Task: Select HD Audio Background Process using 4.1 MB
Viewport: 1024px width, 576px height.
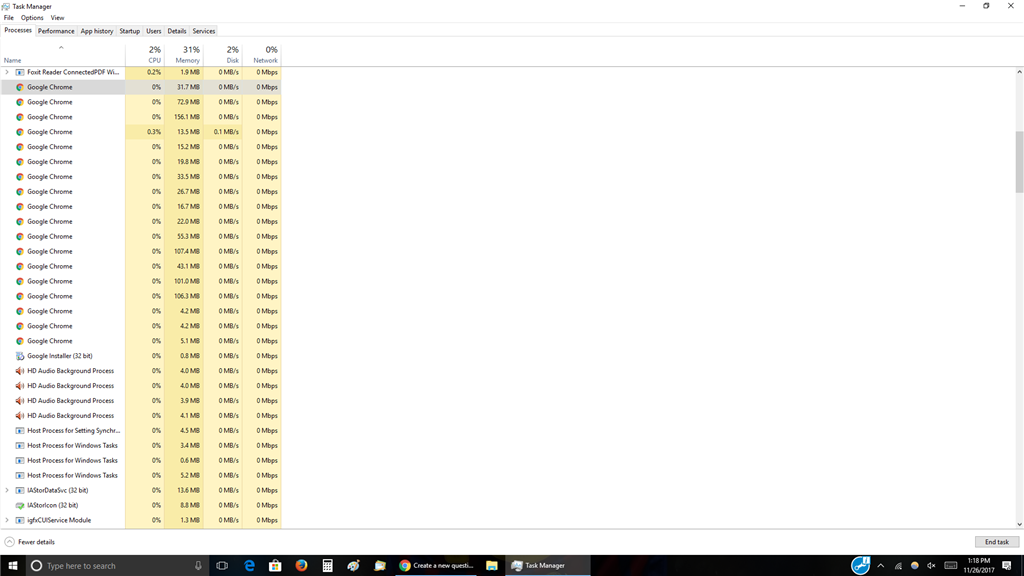Action: 141,415
